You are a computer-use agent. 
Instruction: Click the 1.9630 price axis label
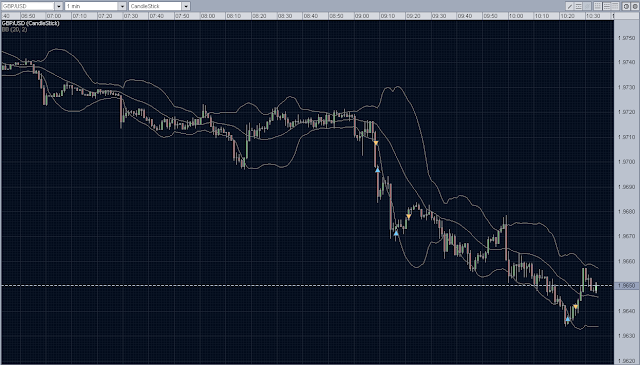[x=627, y=336]
